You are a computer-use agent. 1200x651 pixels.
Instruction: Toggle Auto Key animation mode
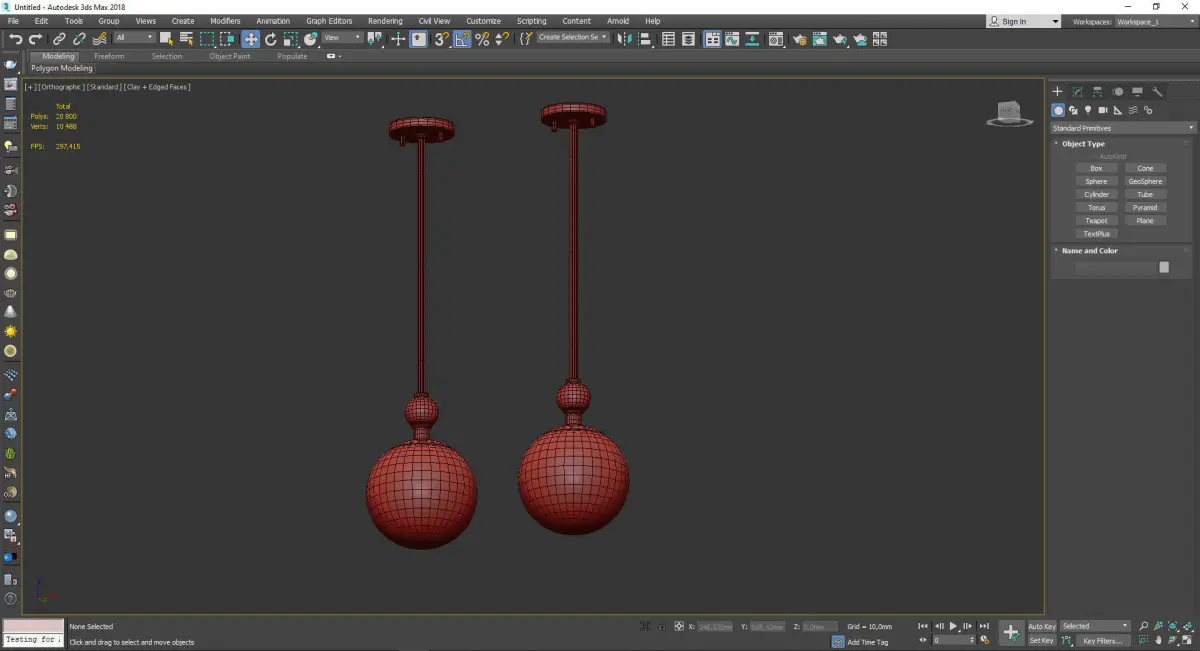point(1041,626)
